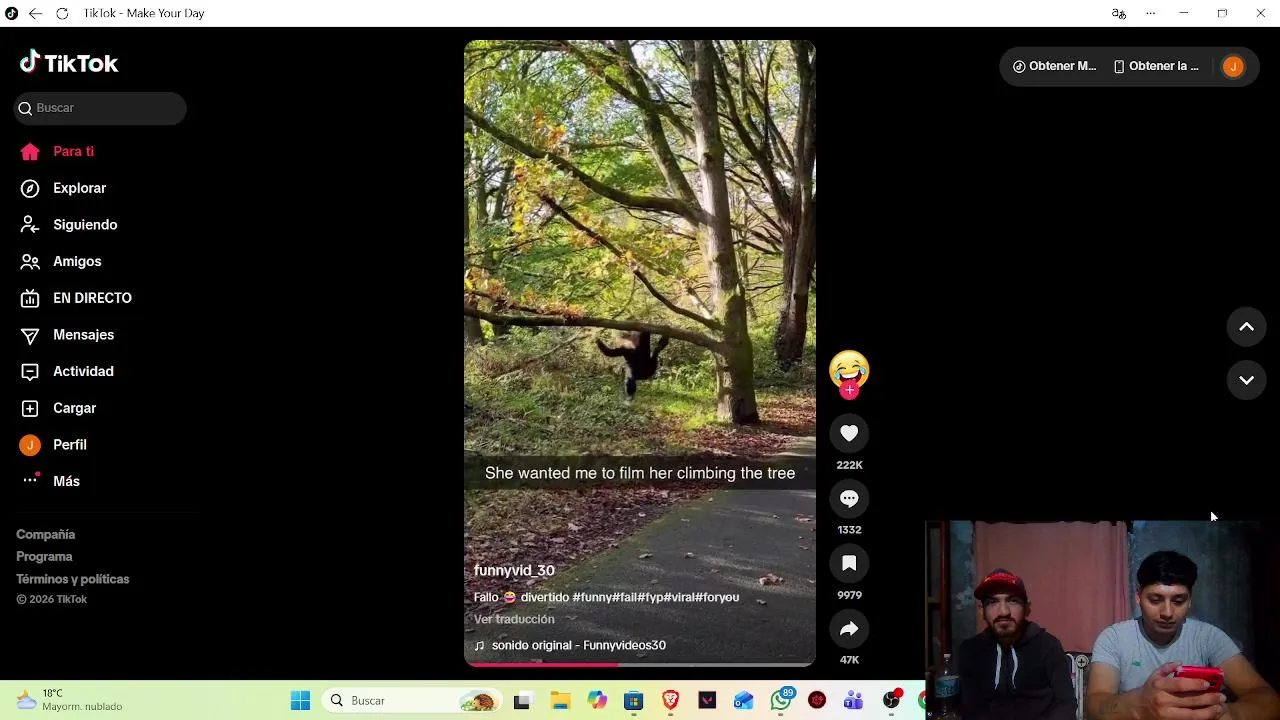The image size is (1280, 720).
Task: Open the weather widget showing 18°C
Action: click(x=70, y=700)
